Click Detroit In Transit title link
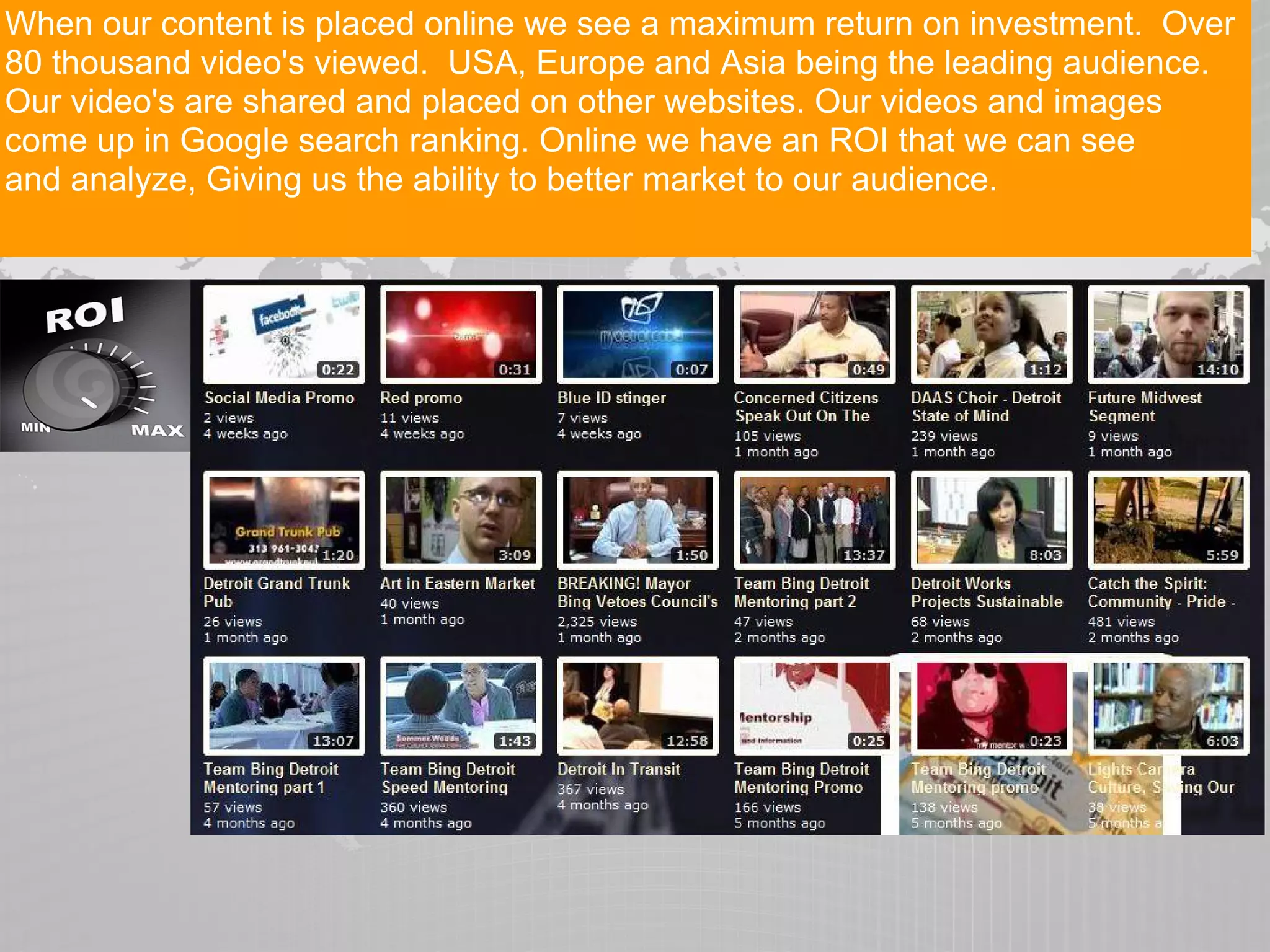The width and height of the screenshot is (1270, 952). click(x=619, y=769)
